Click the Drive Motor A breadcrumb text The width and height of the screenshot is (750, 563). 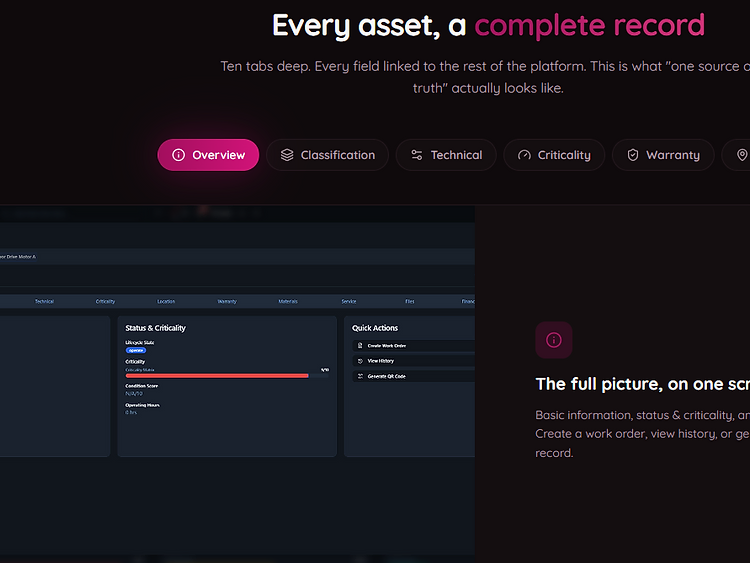coord(18,257)
